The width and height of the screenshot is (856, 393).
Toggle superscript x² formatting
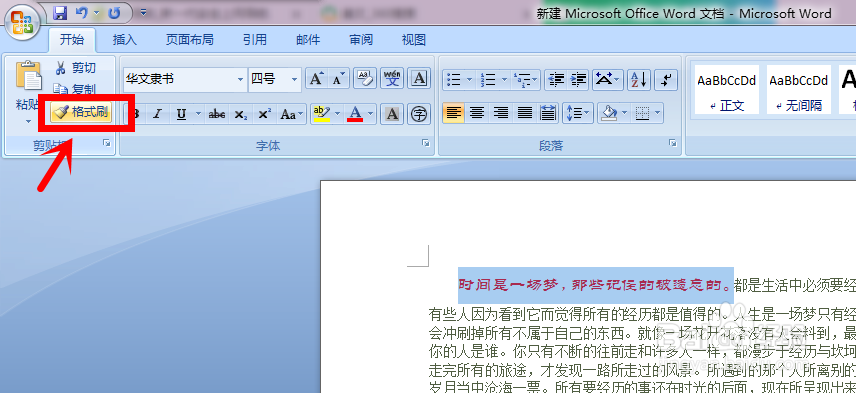264,114
